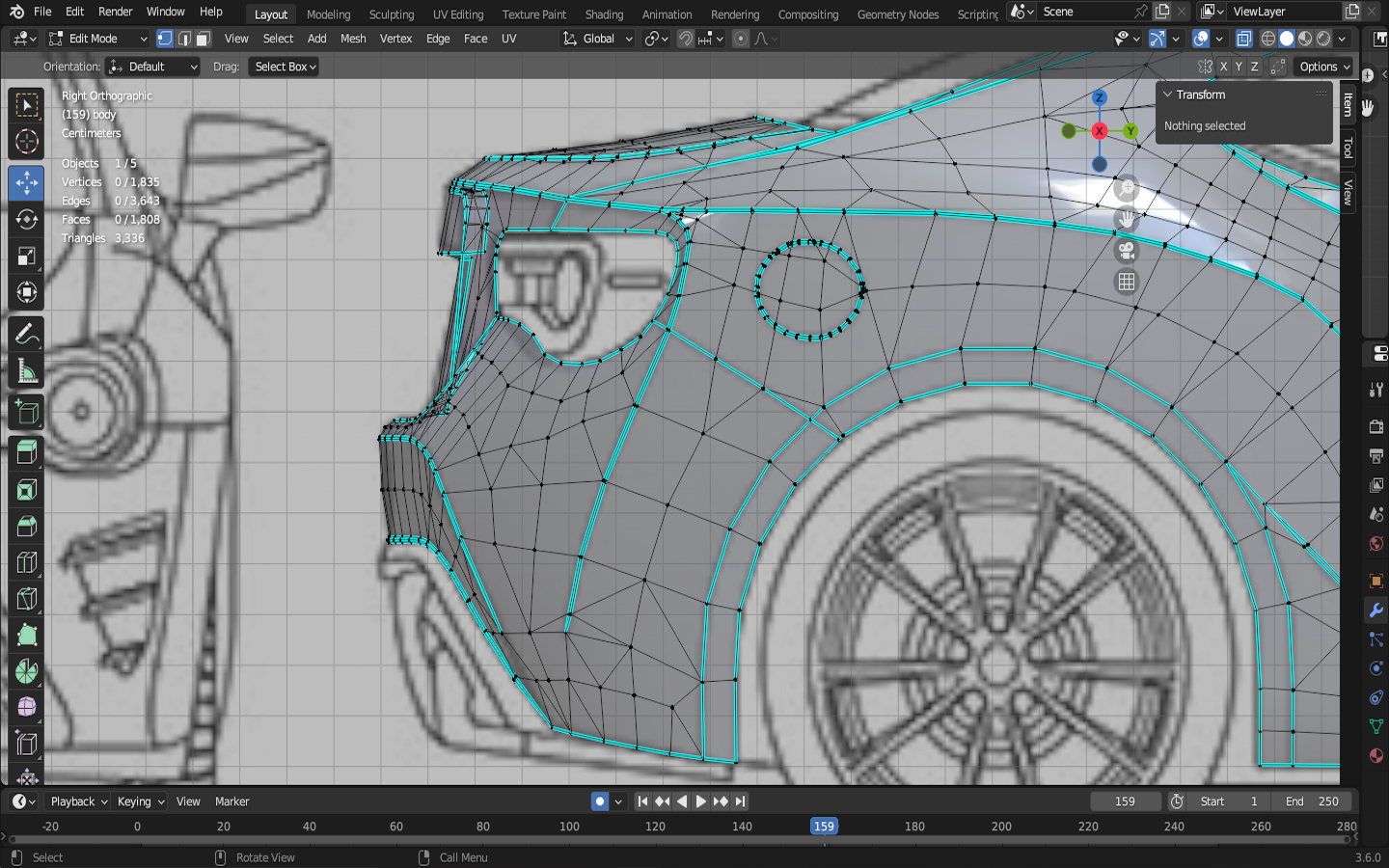Open the Edit Mode dropdown

coord(98,39)
